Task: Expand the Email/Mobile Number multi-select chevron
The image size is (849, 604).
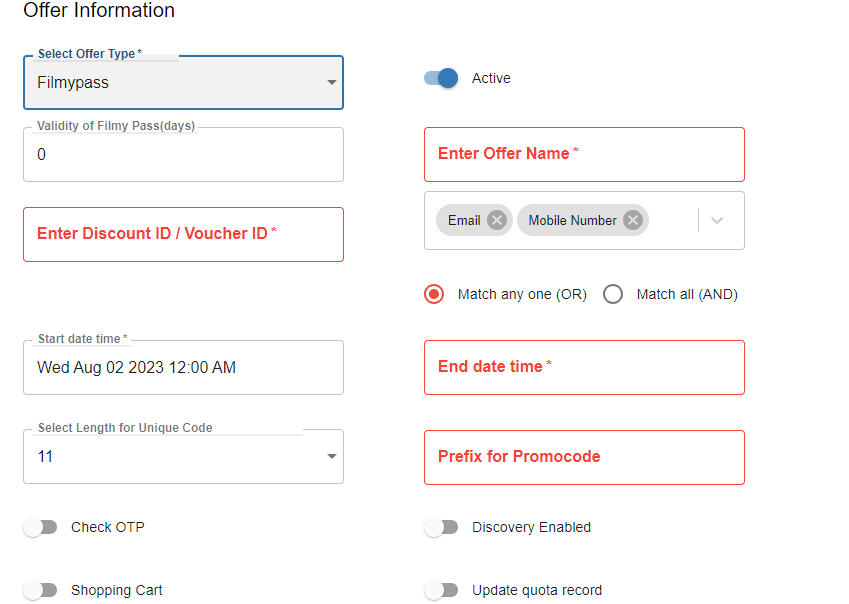Action: 717,220
